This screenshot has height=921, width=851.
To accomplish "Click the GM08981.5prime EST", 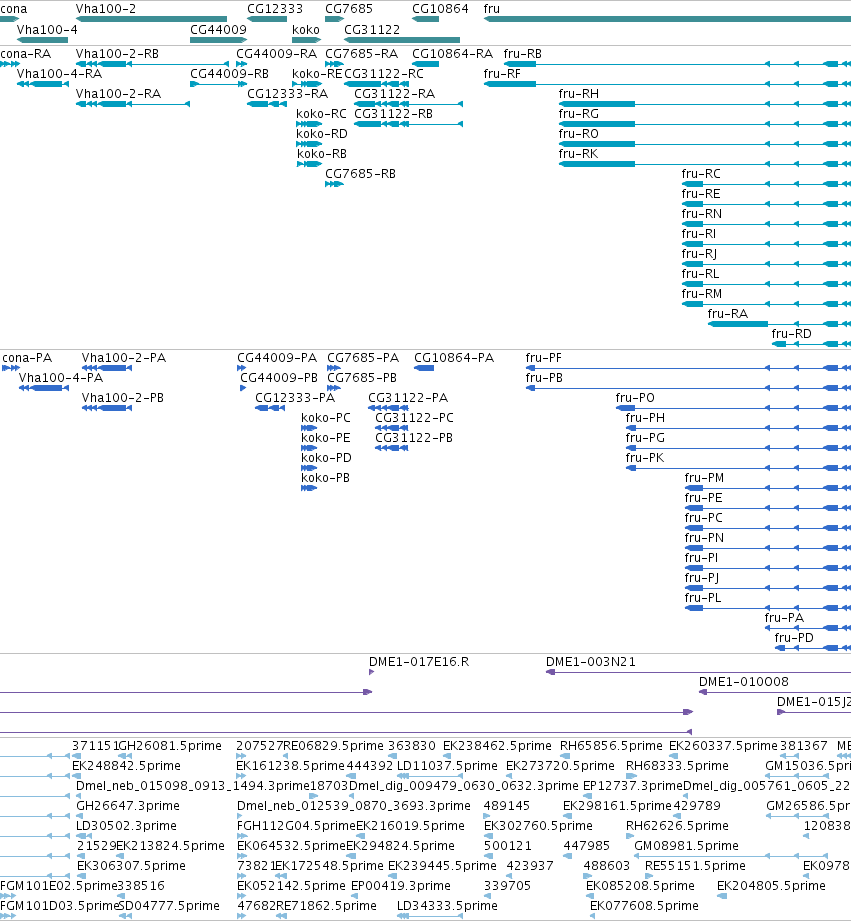I will (x=731, y=856).
